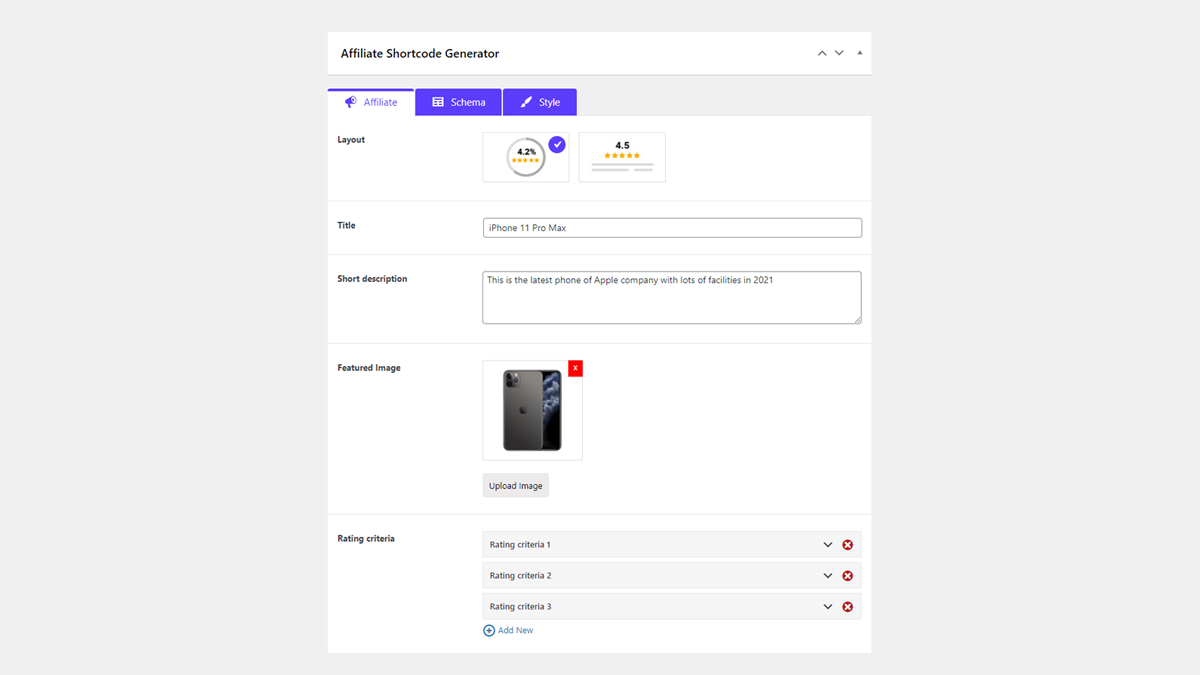Click the Rating criteria 2 row label

point(520,576)
